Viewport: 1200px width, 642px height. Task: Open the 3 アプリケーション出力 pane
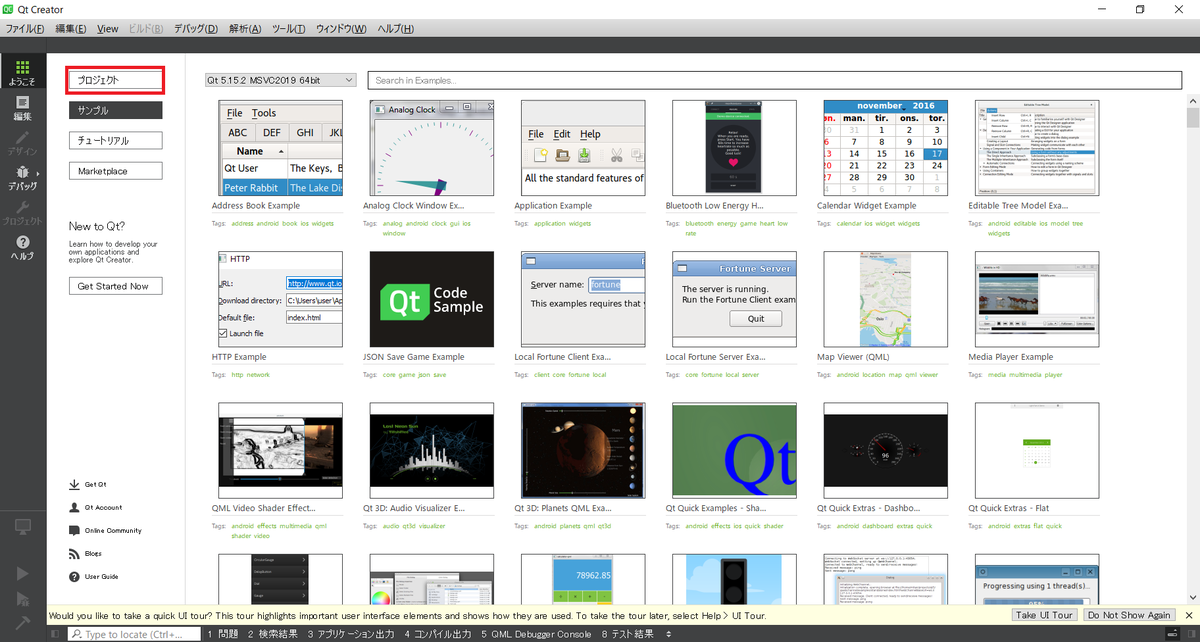(353, 634)
